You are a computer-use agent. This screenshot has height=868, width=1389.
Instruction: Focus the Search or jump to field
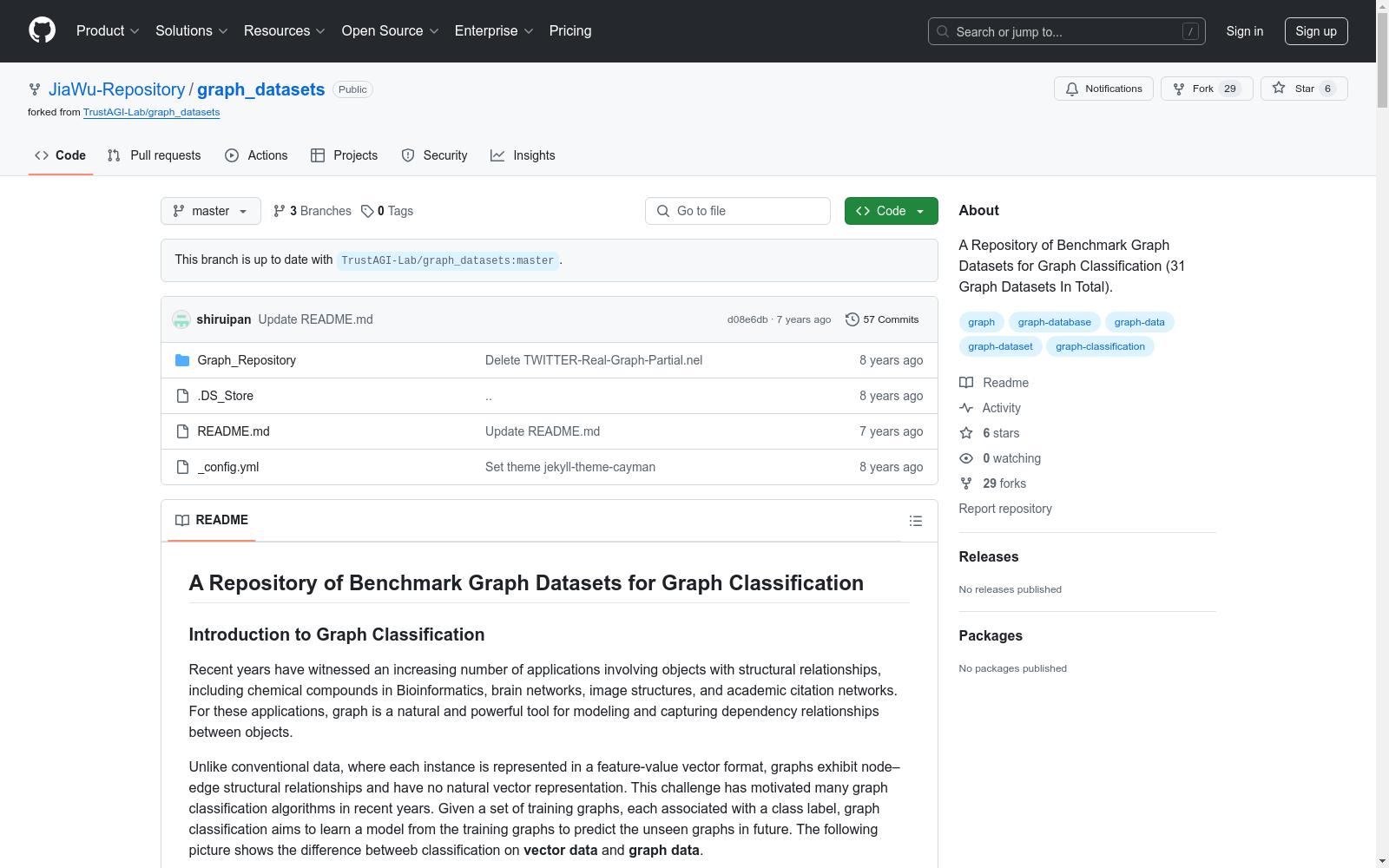1067,31
